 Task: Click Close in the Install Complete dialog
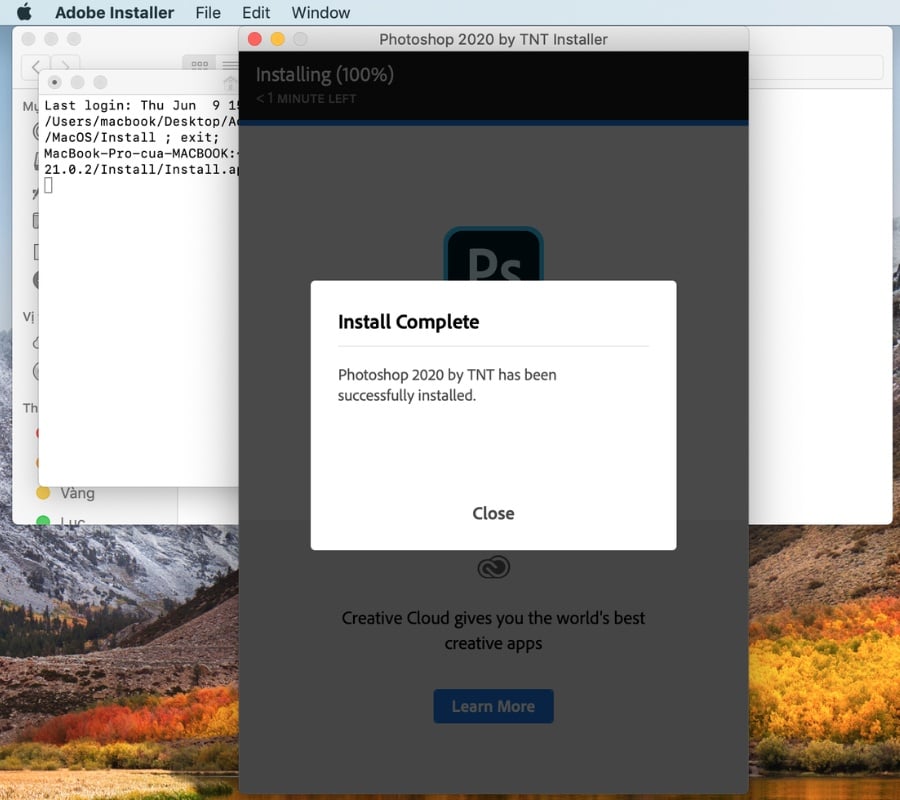coord(493,513)
